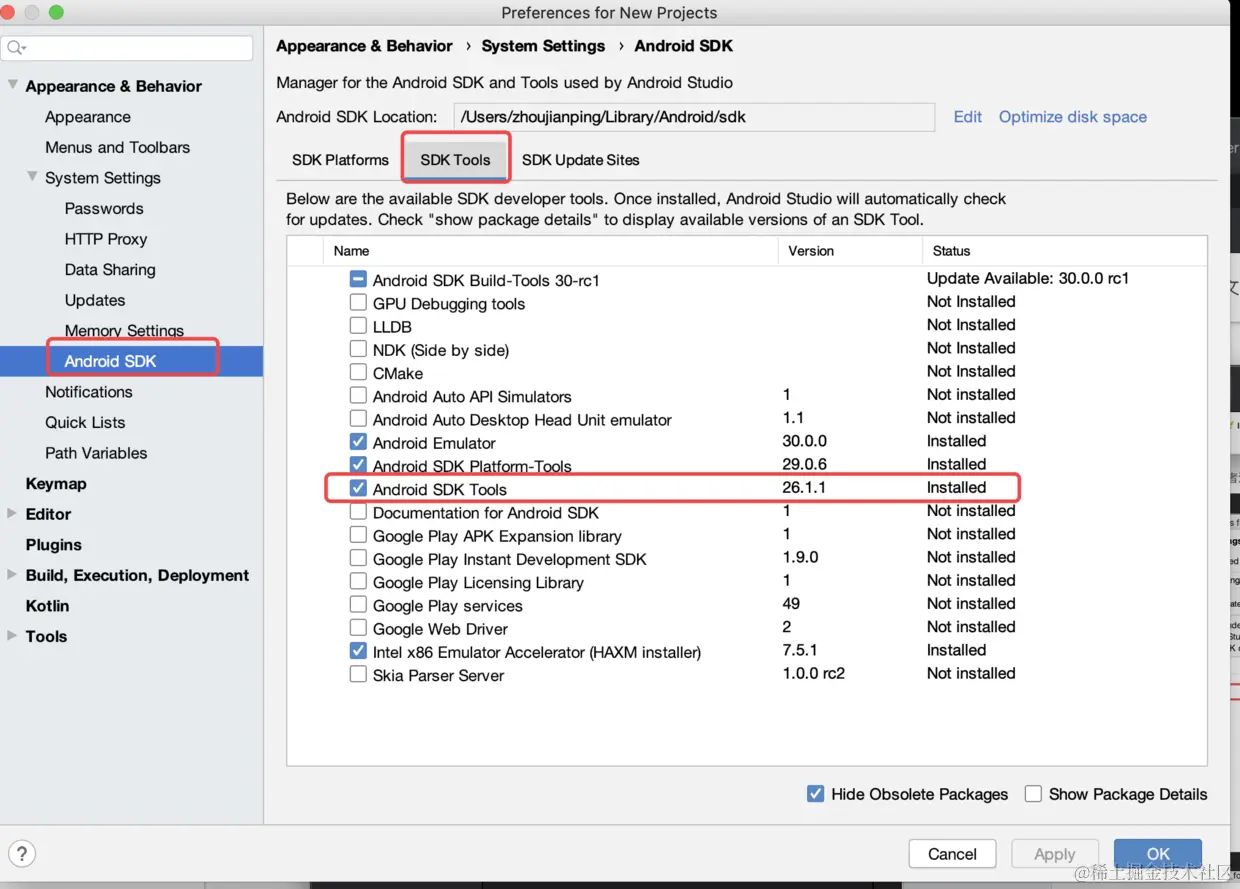Check Android Auto API Simulators checkbox
Screen dimensions: 1240x889
point(358,396)
